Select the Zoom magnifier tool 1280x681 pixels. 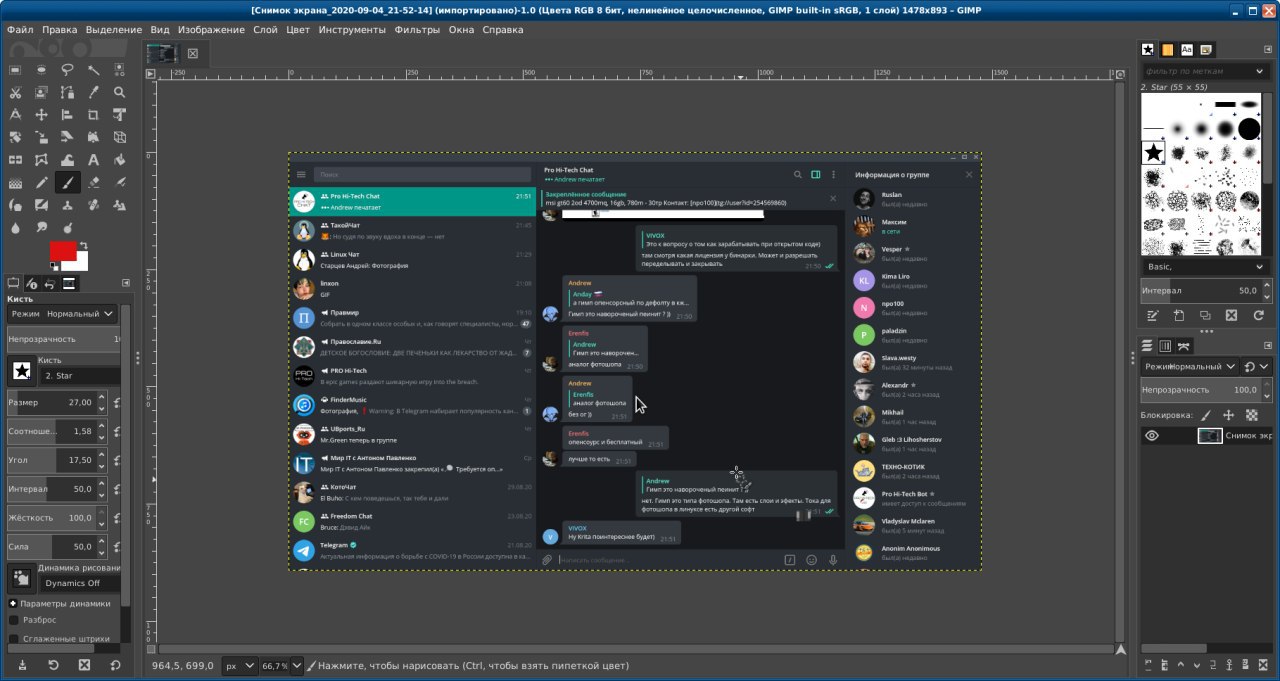click(119, 93)
